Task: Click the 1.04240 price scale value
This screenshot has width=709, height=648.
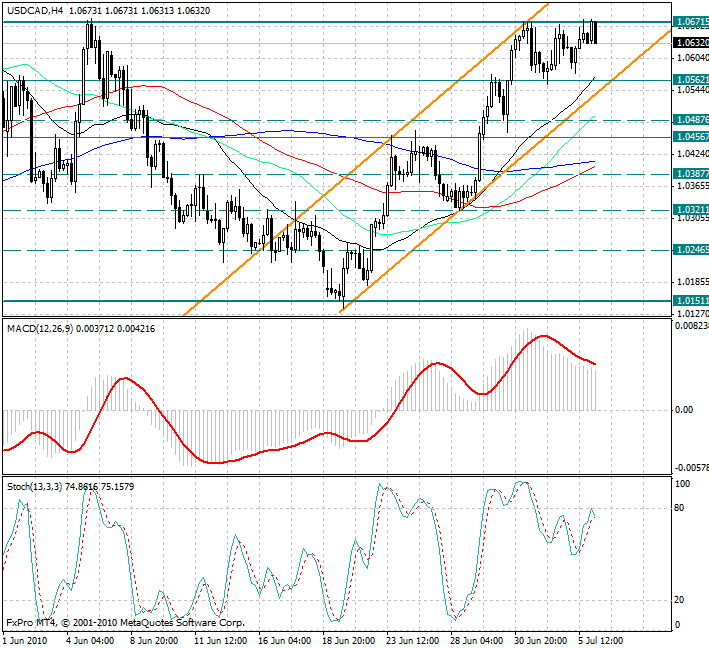Action: pos(692,154)
